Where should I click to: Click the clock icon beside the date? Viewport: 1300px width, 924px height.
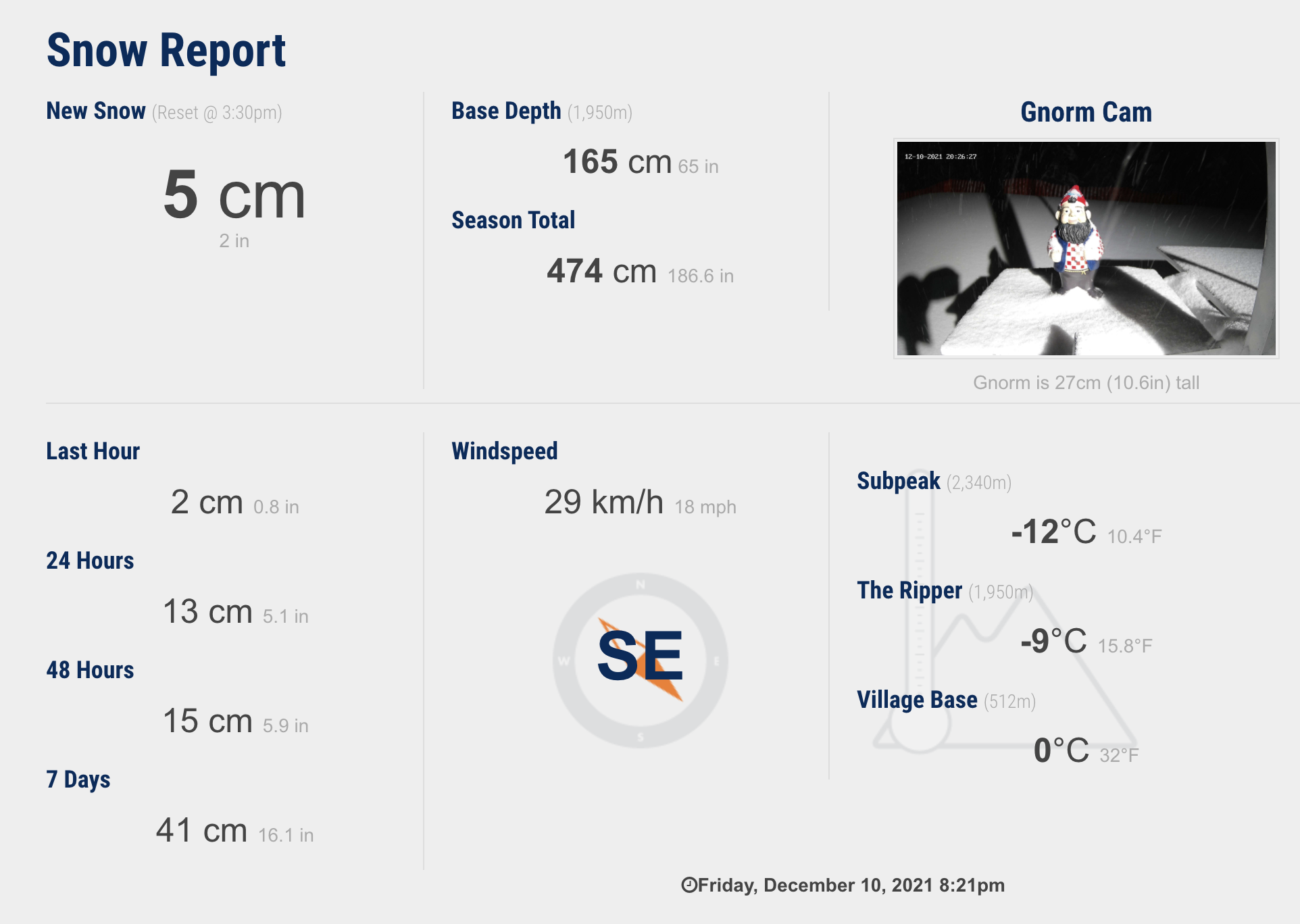(x=689, y=885)
